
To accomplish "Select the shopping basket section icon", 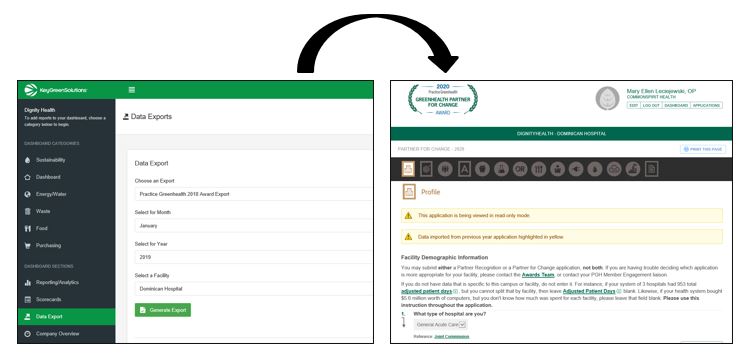I will [x=557, y=169].
